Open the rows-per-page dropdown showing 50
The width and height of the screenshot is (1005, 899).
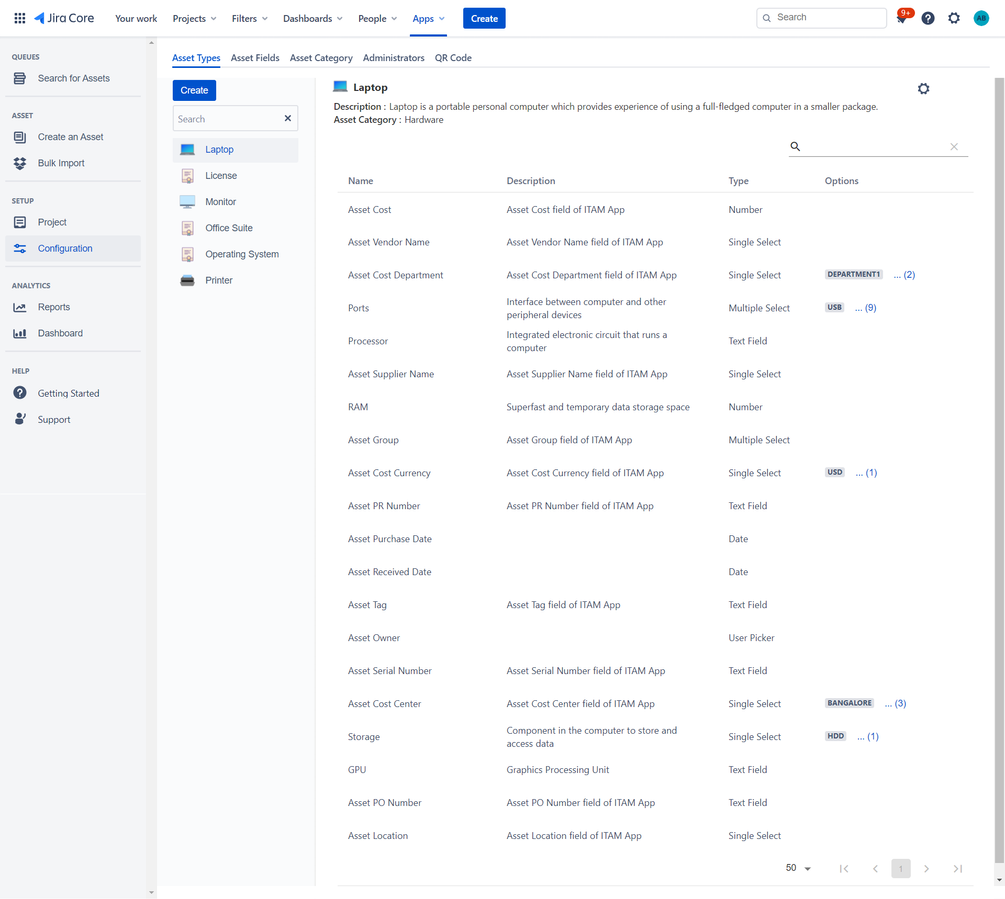coord(799,868)
